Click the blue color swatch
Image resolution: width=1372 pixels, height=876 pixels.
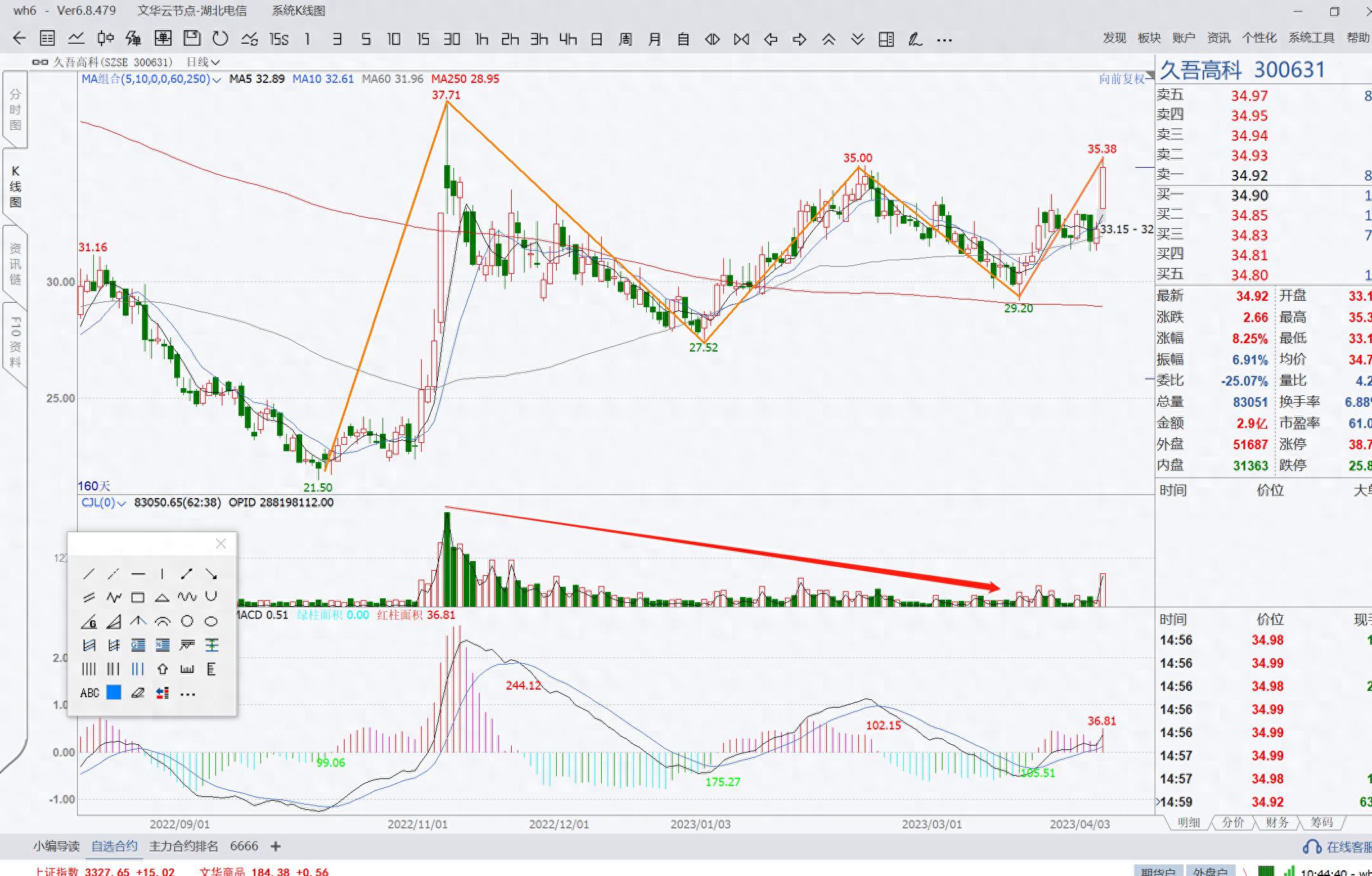pyautogui.click(x=114, y=693)
